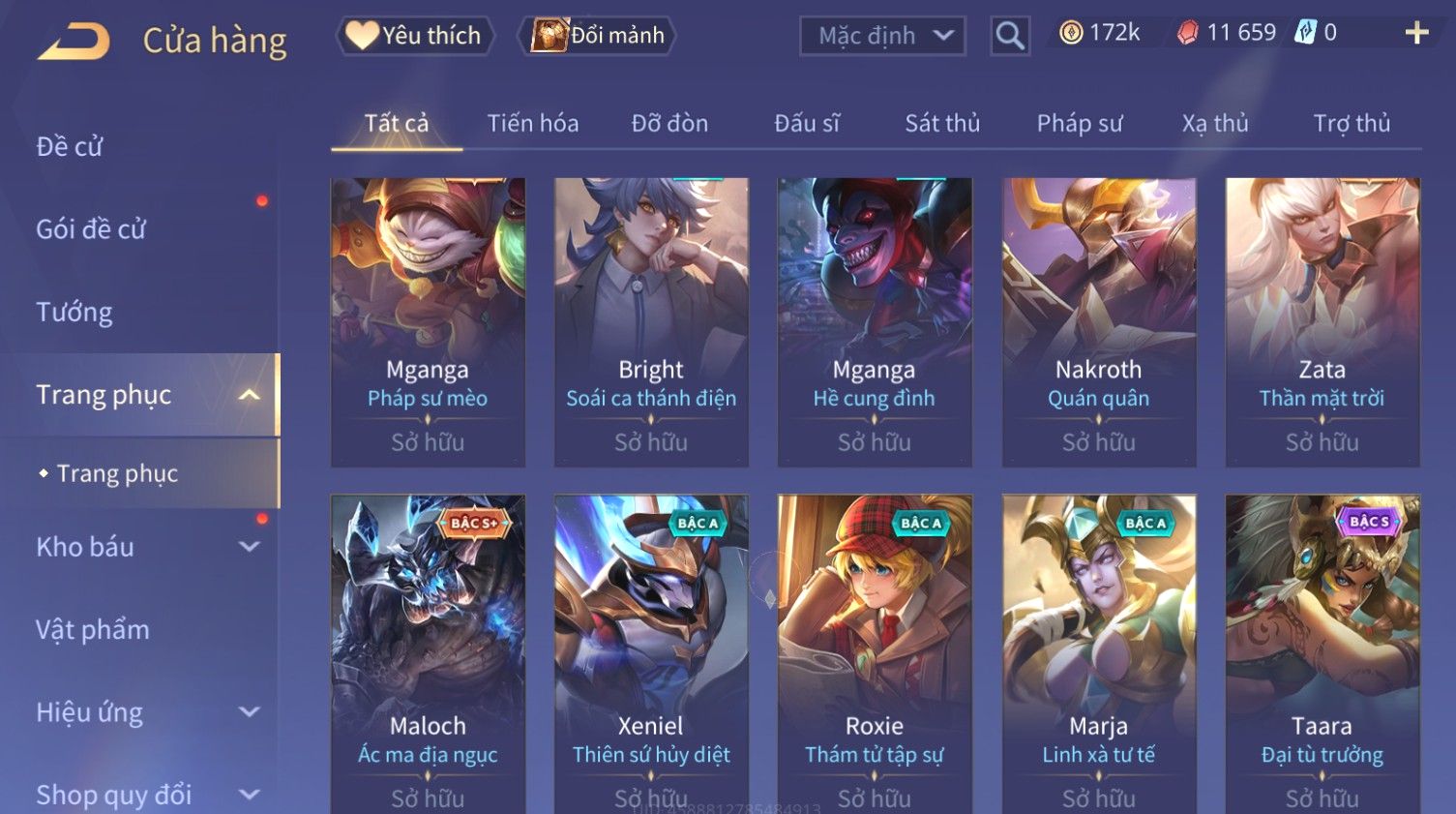Open the Mặc định sort dropdown
This screenshot has height=814, width=1456.
pyautogui.click(x=882, y=36)
